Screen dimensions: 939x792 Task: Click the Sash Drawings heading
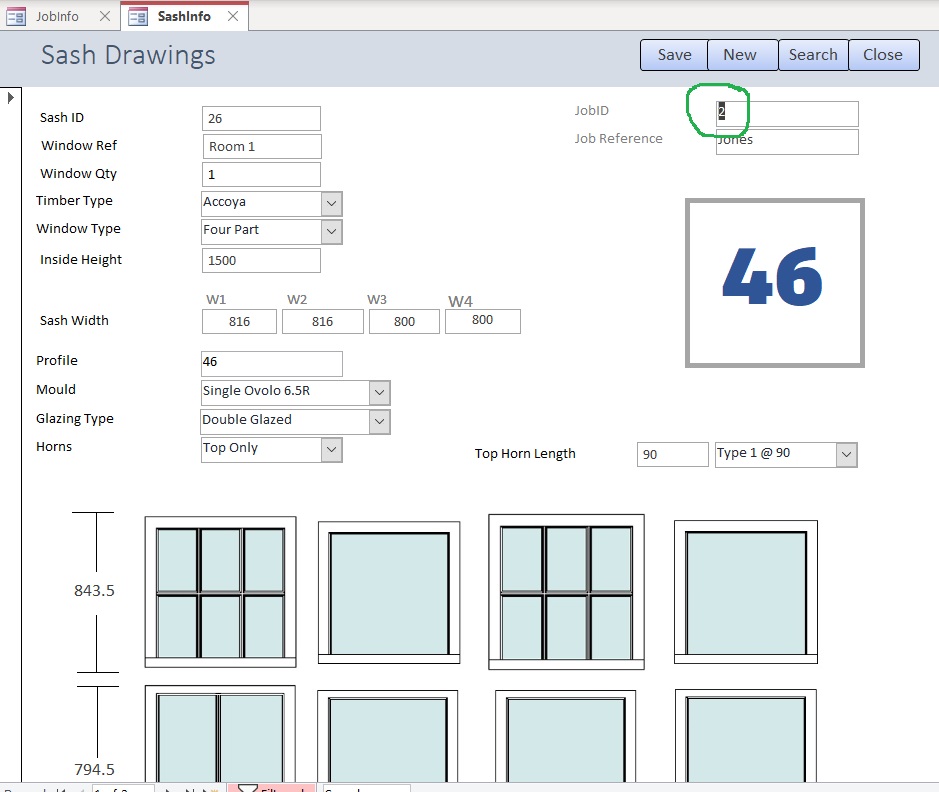[x=128, y=55]
